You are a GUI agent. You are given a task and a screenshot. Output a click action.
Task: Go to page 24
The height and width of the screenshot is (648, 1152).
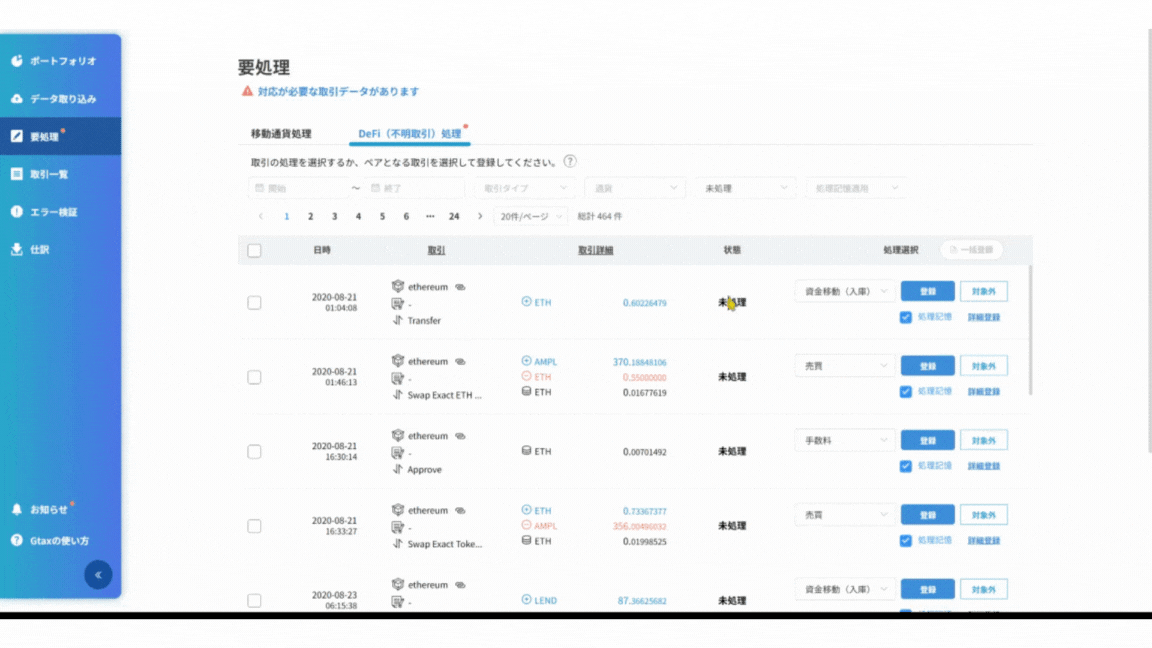point(454,216)
